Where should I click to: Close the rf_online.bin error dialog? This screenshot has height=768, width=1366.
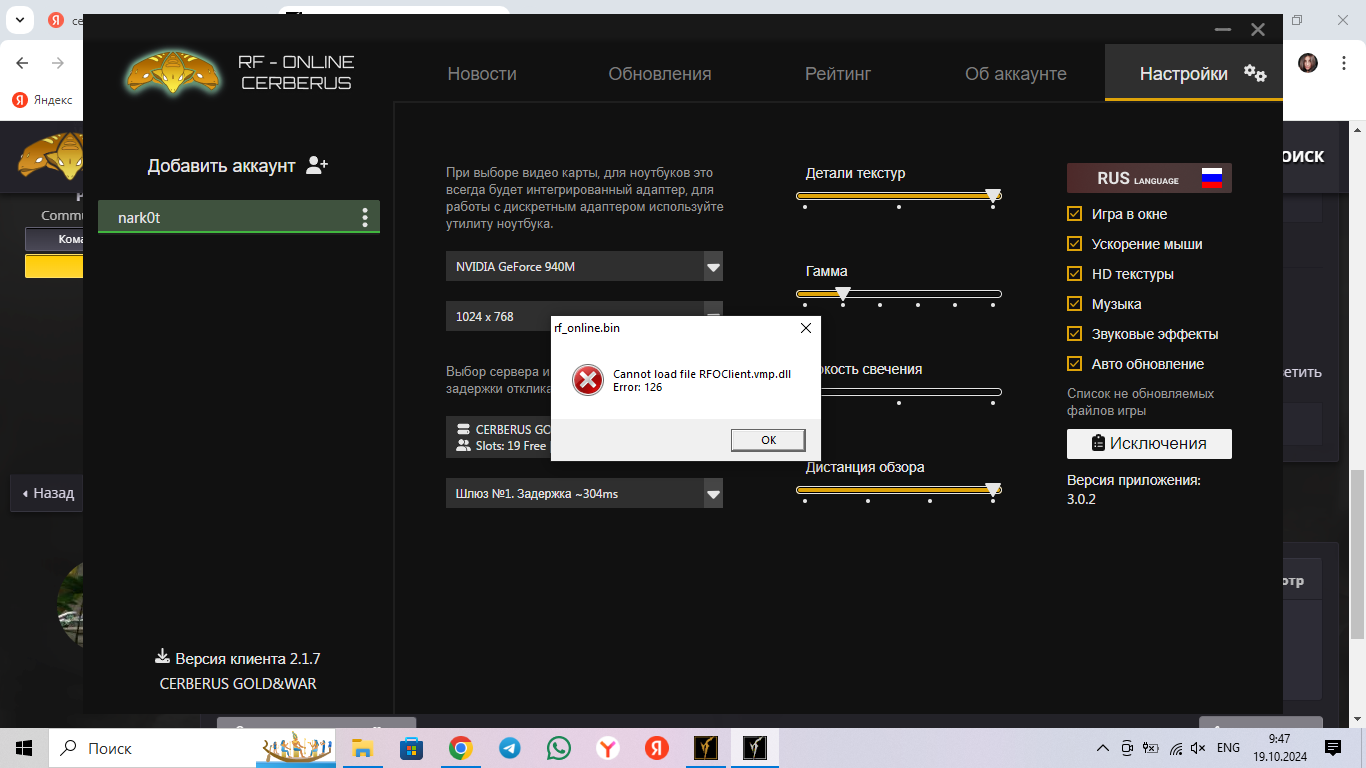point(806,328)
